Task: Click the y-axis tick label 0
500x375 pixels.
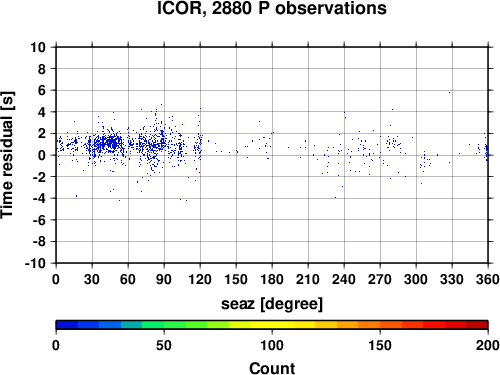Action: (42, 155)
